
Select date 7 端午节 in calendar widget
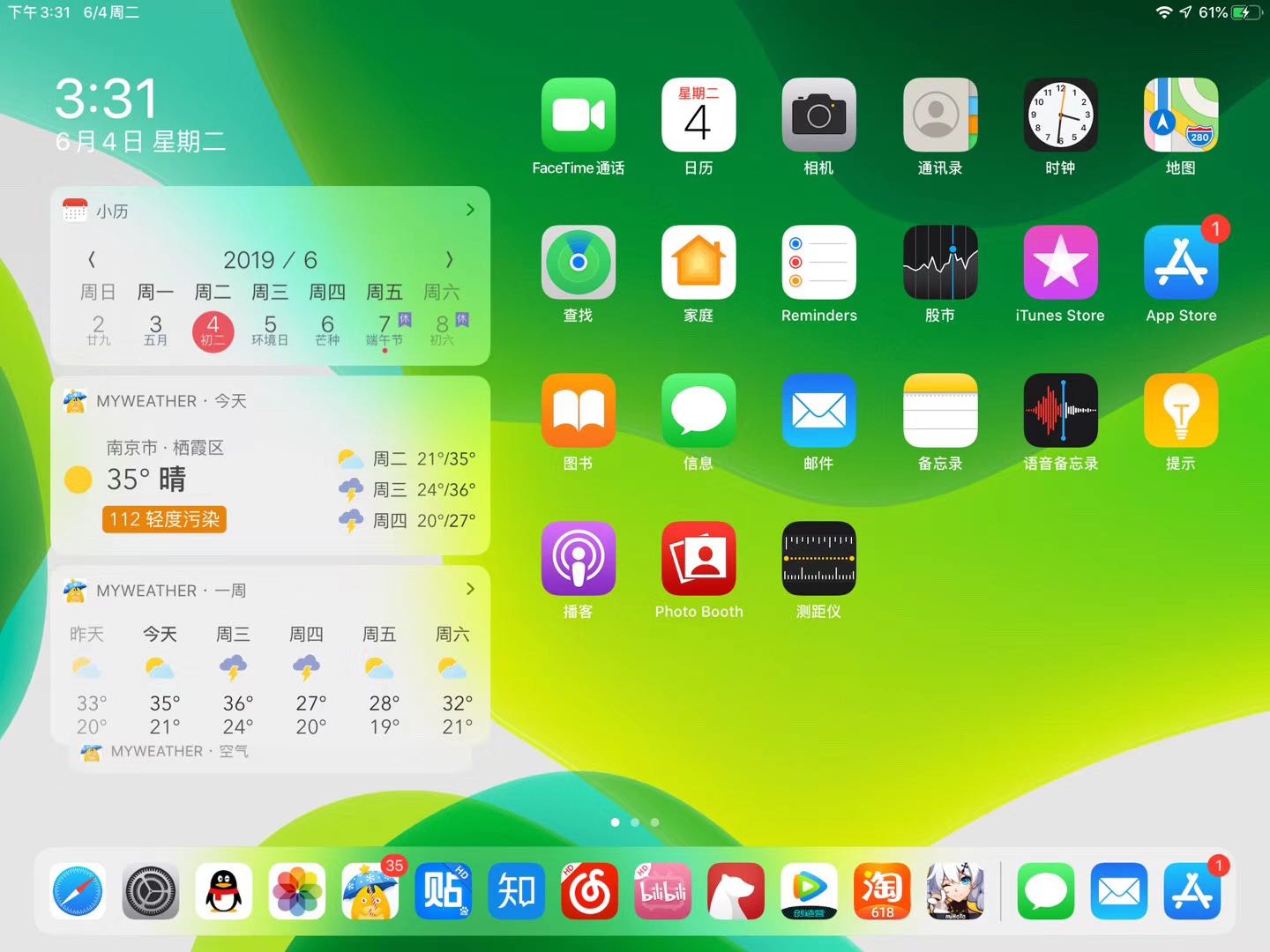pyautogui.click(x=385, y=331)
